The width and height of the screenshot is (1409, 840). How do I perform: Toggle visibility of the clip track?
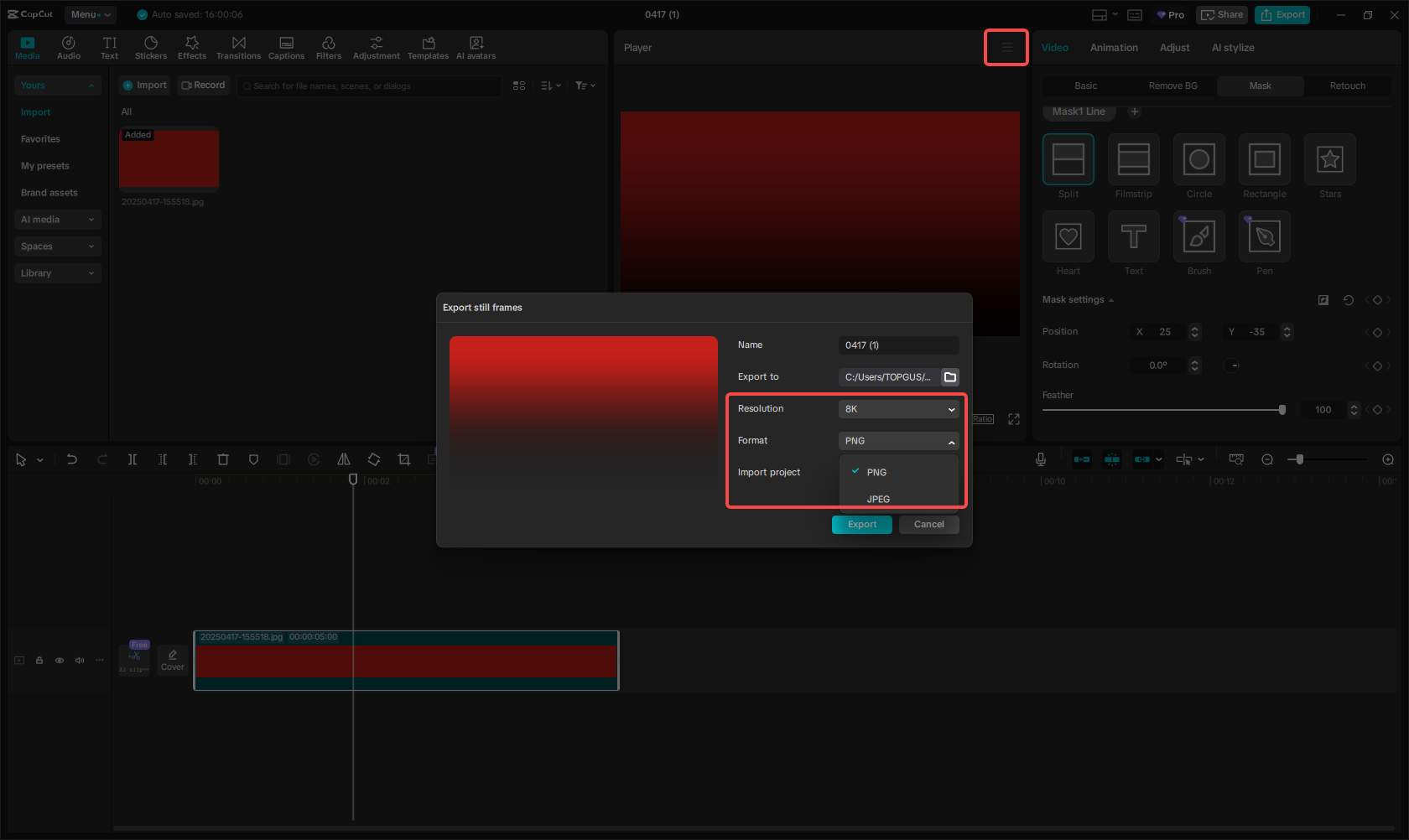coord(59,660)
